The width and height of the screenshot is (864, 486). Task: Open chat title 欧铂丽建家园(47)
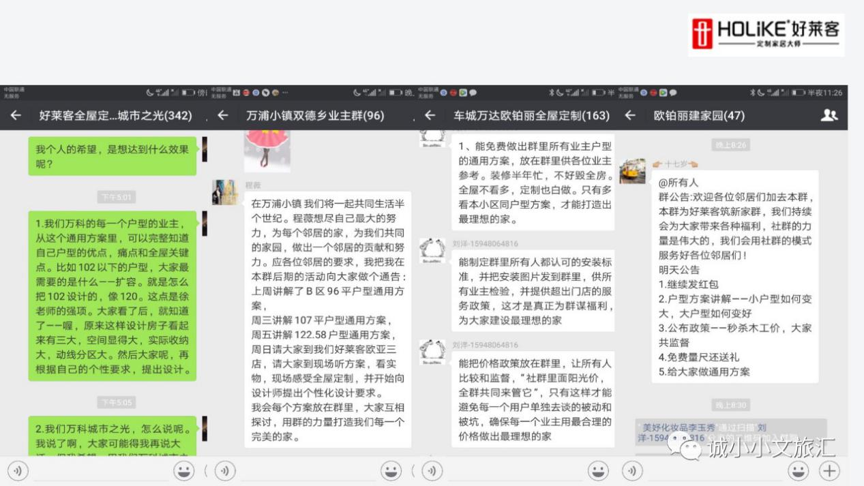pos(699,116)
